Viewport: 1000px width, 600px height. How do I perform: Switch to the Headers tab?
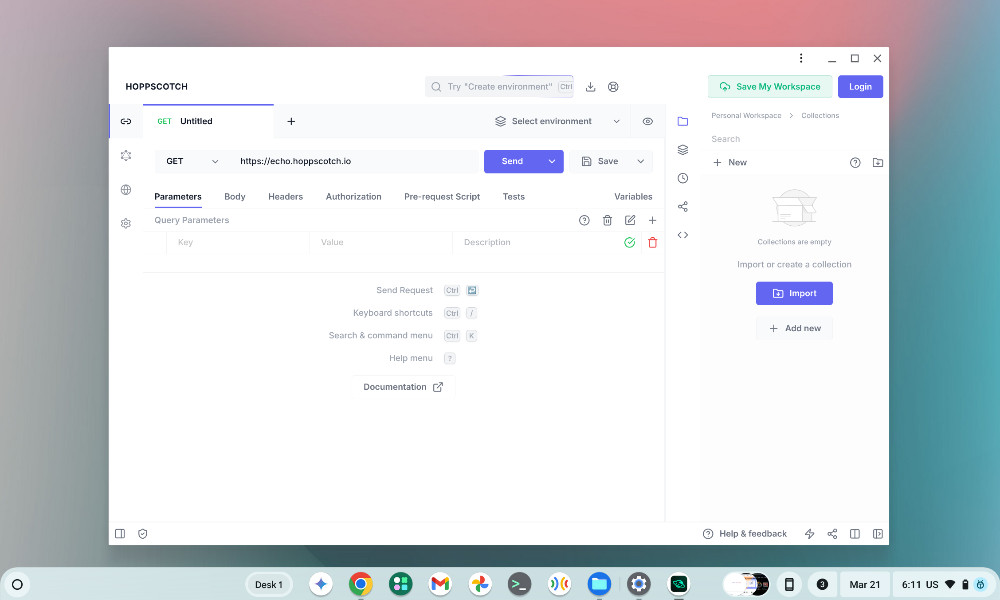[x=285, y=196]
